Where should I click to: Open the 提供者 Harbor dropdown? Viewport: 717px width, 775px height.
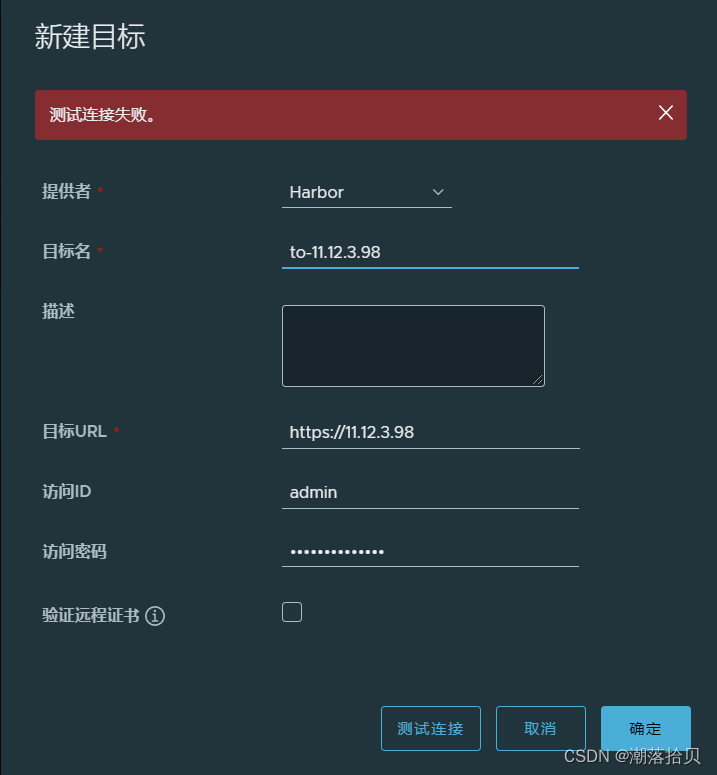click(x=367, y=192)
